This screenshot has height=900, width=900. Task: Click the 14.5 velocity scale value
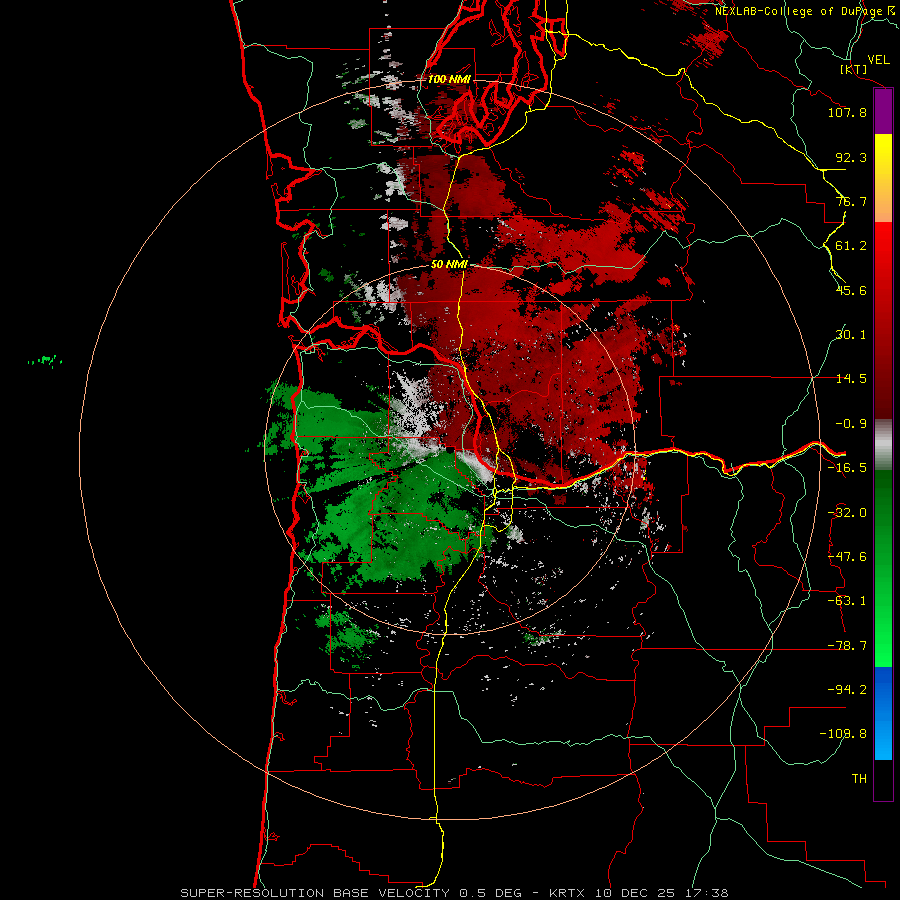click(851, 379)
